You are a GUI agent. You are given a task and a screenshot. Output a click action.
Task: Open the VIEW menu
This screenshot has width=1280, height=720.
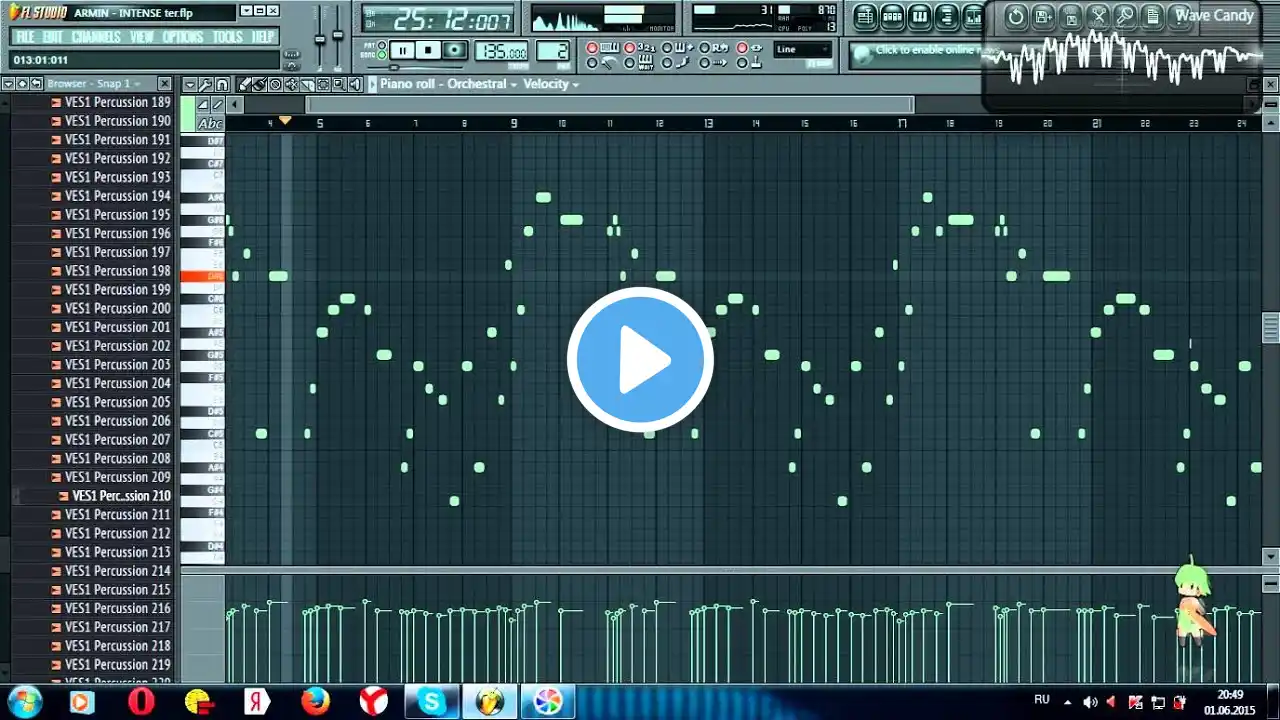pyautogui.click(x=142, y=37)
